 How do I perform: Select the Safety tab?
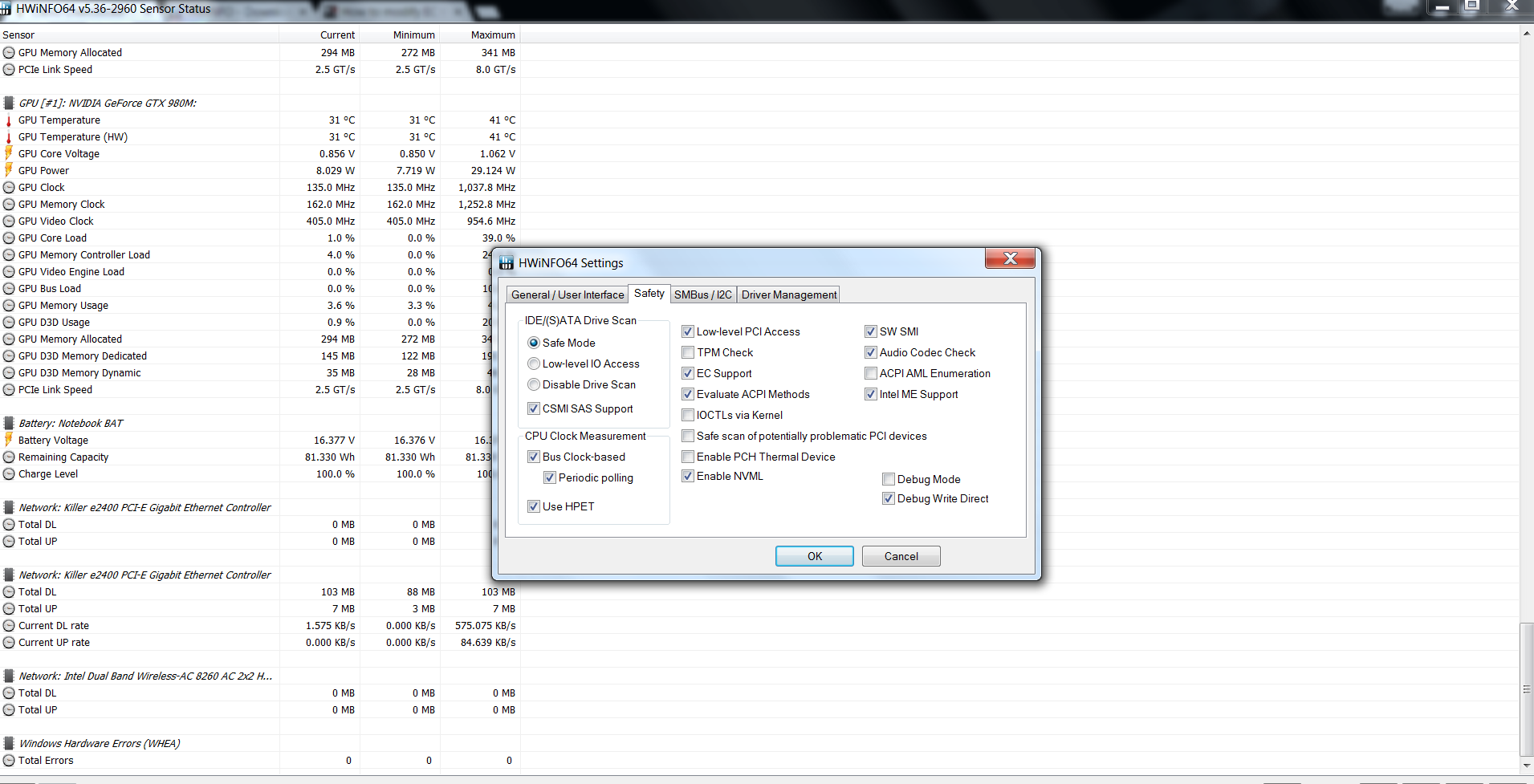tap(649, 294)
